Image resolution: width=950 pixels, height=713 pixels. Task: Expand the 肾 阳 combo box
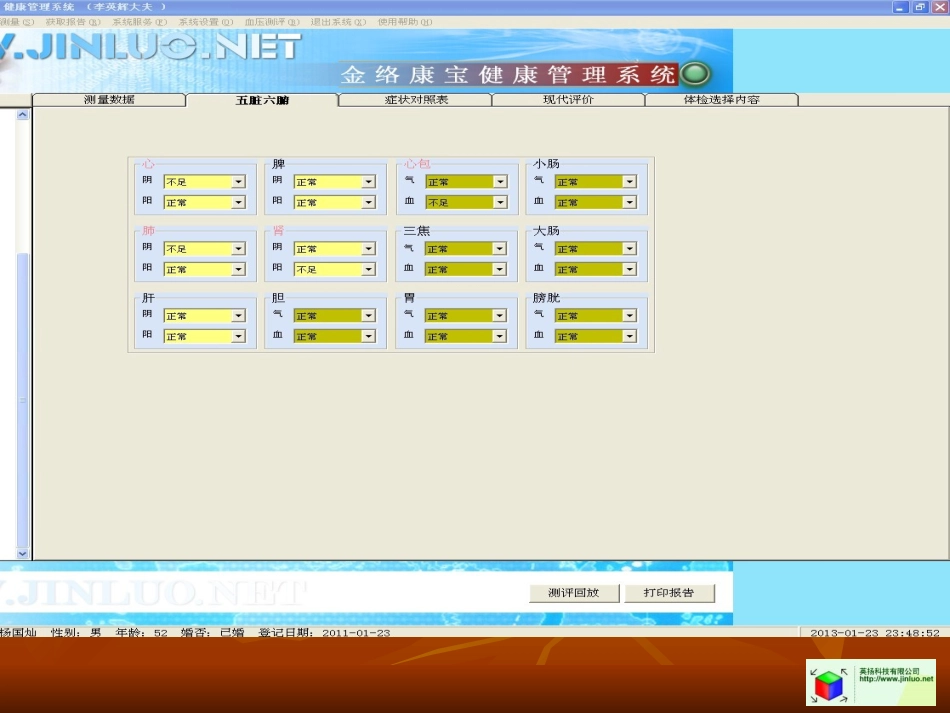368,269
